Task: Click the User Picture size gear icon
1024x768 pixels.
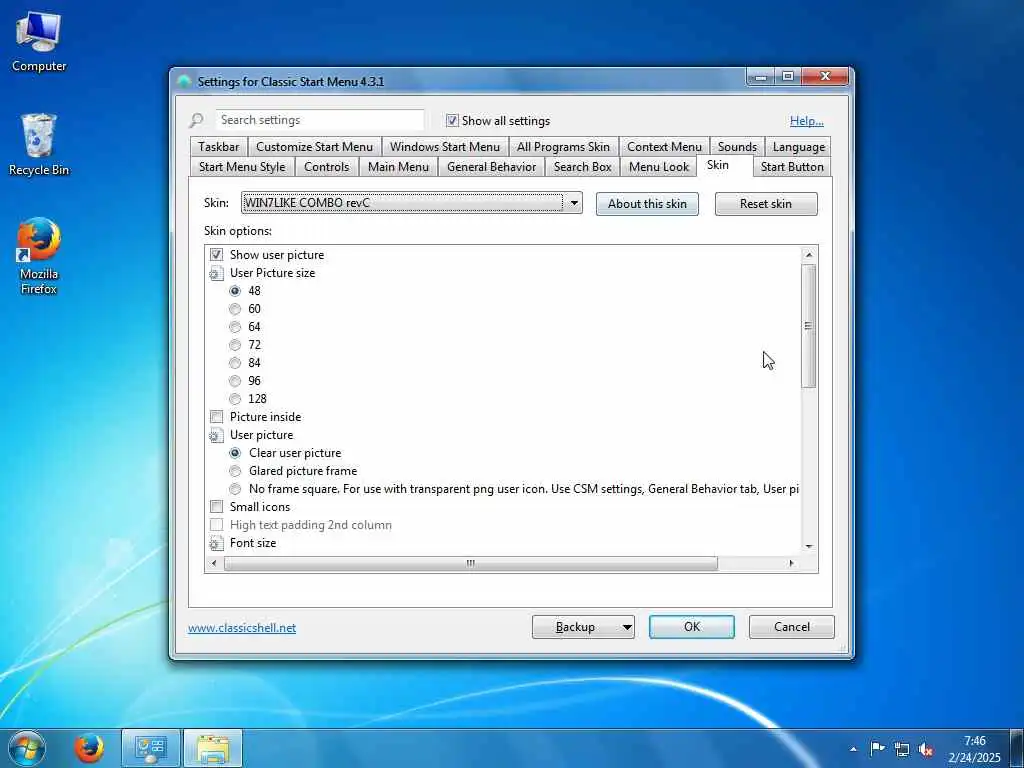Action: [x=216, y=273]
